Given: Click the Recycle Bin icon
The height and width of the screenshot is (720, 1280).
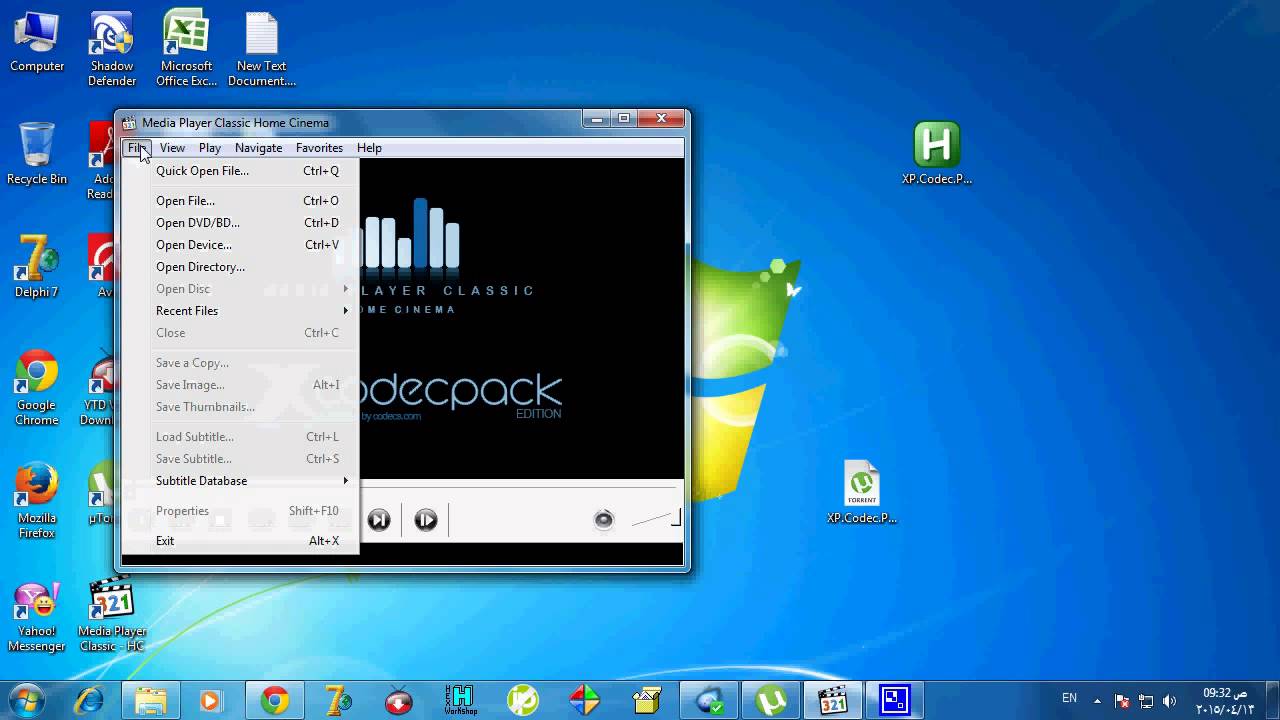Looking at the screenshot, I should click(37, 154).
